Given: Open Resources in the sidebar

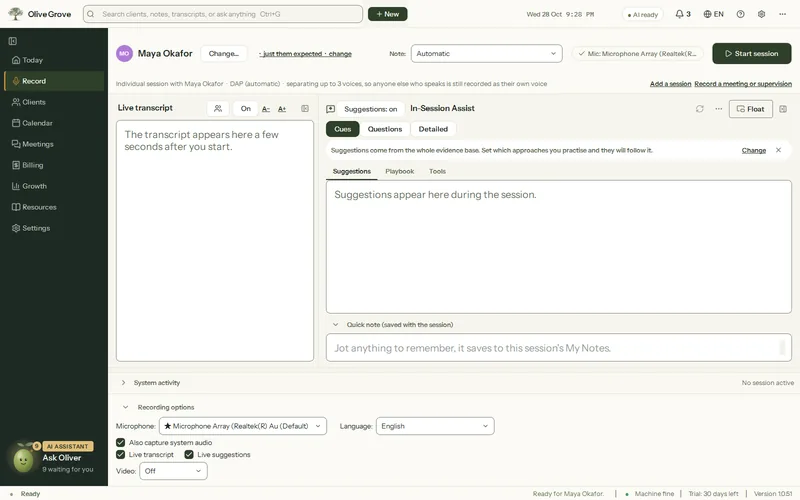Looking at the screenshot, I should click(x=54, y=207).
